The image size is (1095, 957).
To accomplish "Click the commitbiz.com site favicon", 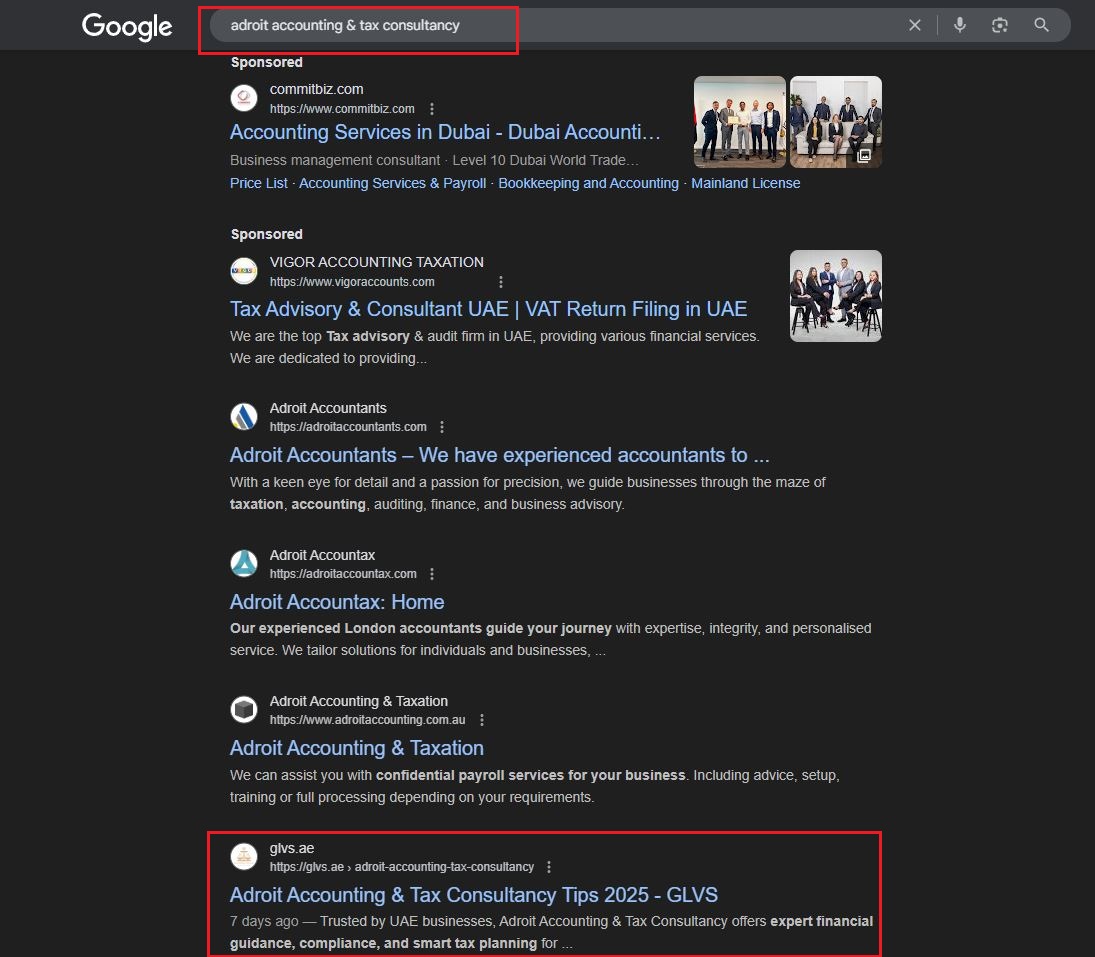I will point(244,98).
